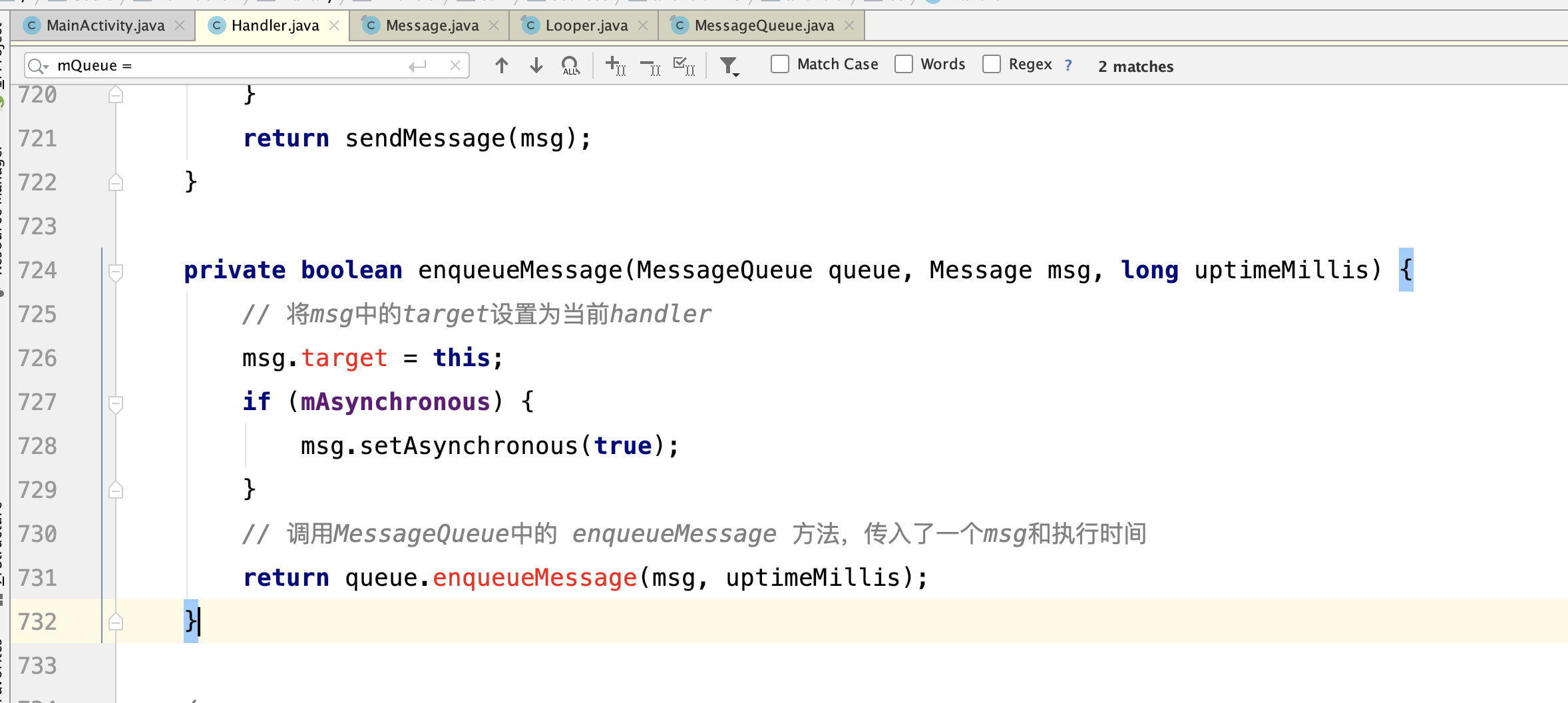Click the Add Occurrence plus icon
1568x703 pixels.
(x=614, y=65)
